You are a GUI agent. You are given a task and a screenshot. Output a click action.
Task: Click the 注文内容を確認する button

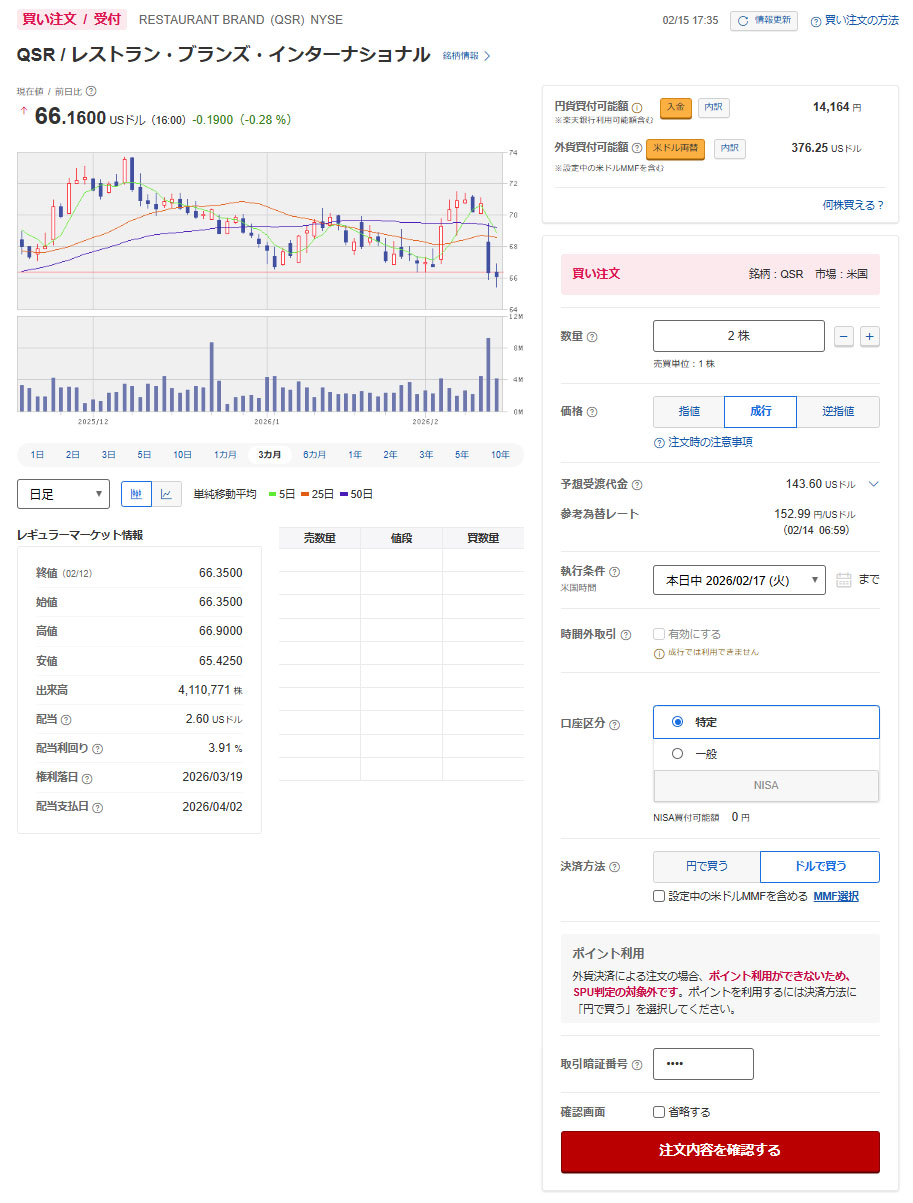[x=720, y=1151]
